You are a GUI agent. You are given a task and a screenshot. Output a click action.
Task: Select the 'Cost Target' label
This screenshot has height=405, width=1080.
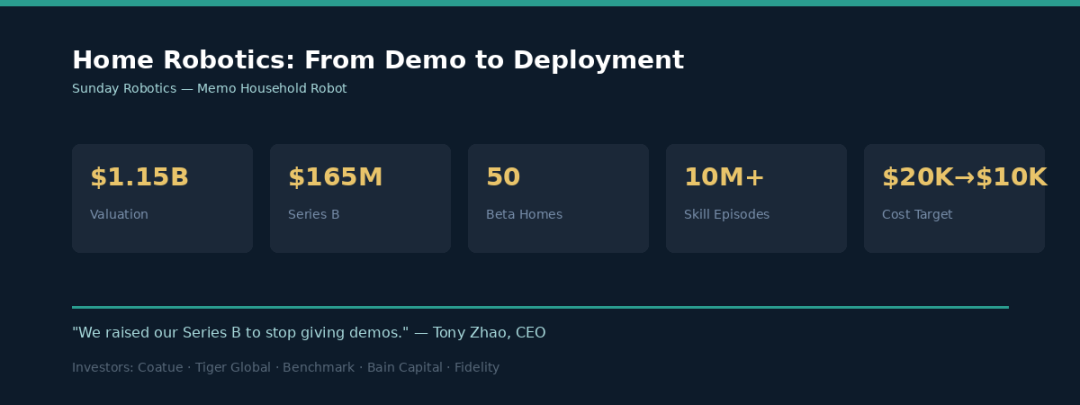click(x=917, y=214)
